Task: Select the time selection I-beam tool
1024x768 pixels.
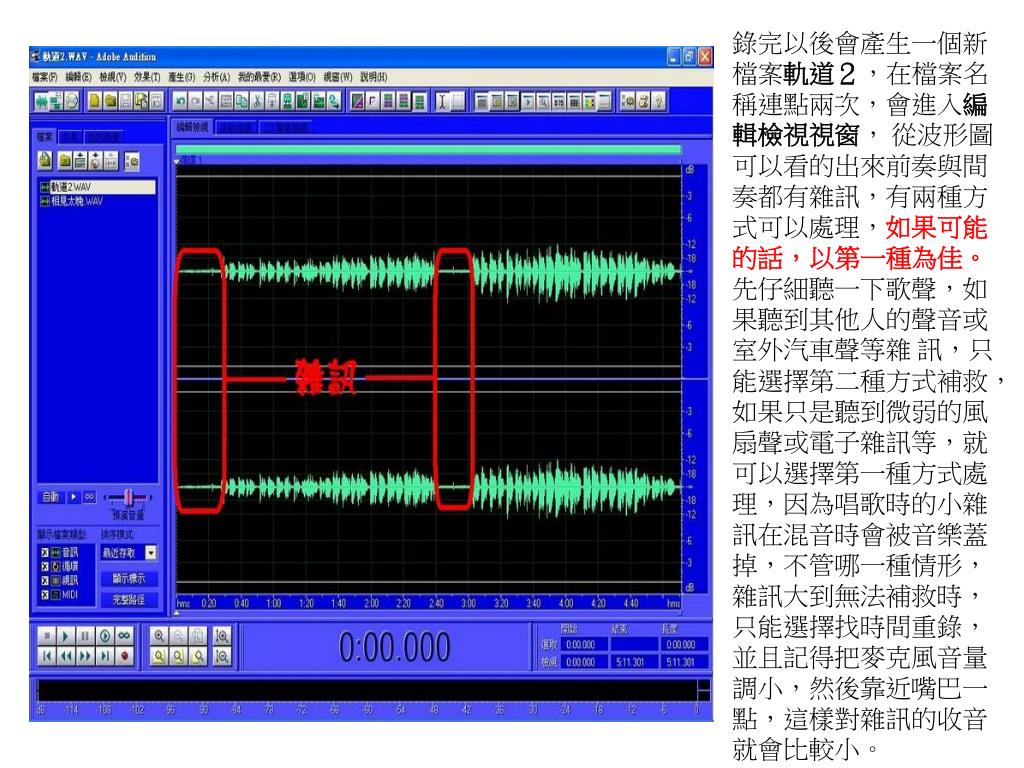Action: pyautogui.click(x=442, y=101)
